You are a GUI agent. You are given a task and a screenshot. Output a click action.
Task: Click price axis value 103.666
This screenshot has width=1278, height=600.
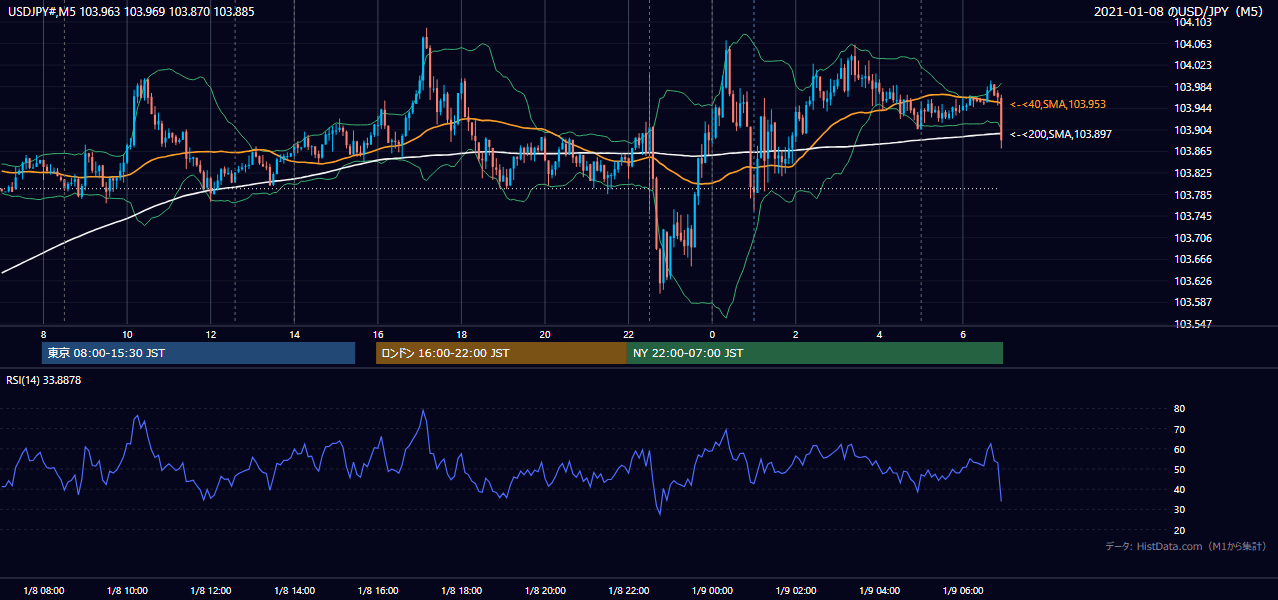(1192, 259)
